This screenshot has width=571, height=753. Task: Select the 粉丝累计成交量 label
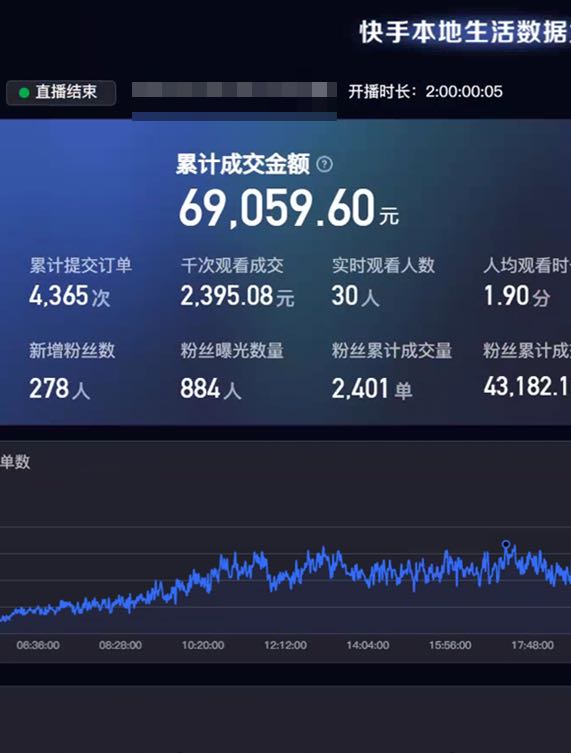(x=392, y=351)
